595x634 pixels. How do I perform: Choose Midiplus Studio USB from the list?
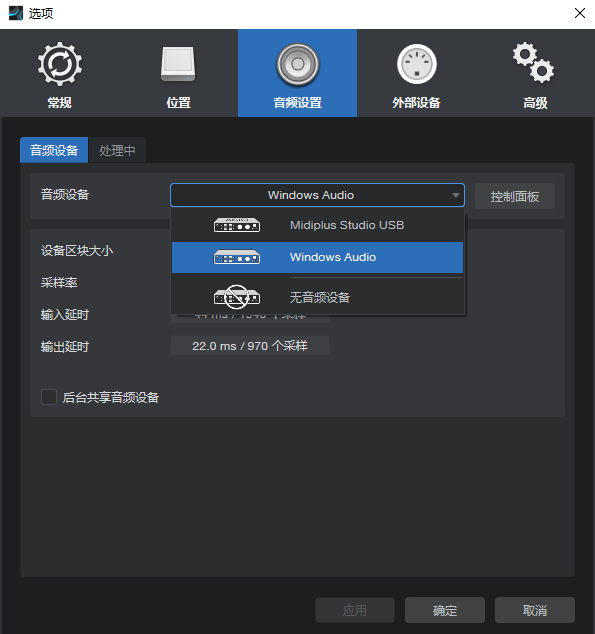click(317, 225)
